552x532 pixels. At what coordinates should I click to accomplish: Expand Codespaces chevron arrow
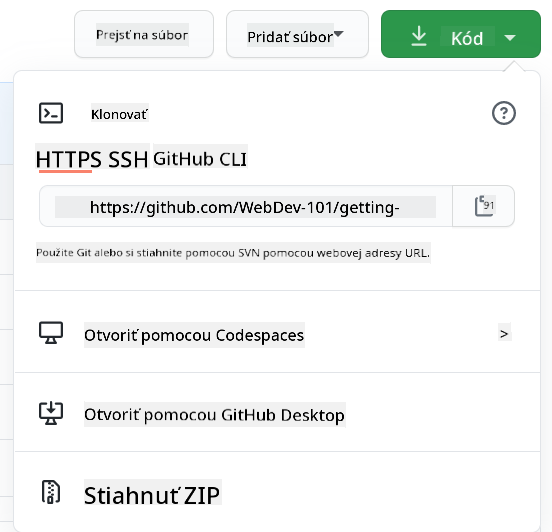(504, 334)
